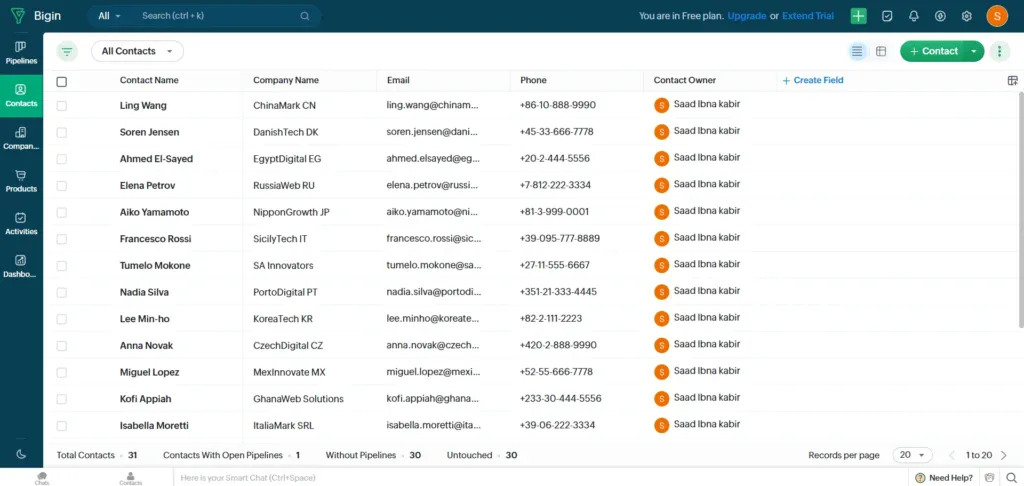
Task: Switch to sheet view icon
Action: point(881,51)
